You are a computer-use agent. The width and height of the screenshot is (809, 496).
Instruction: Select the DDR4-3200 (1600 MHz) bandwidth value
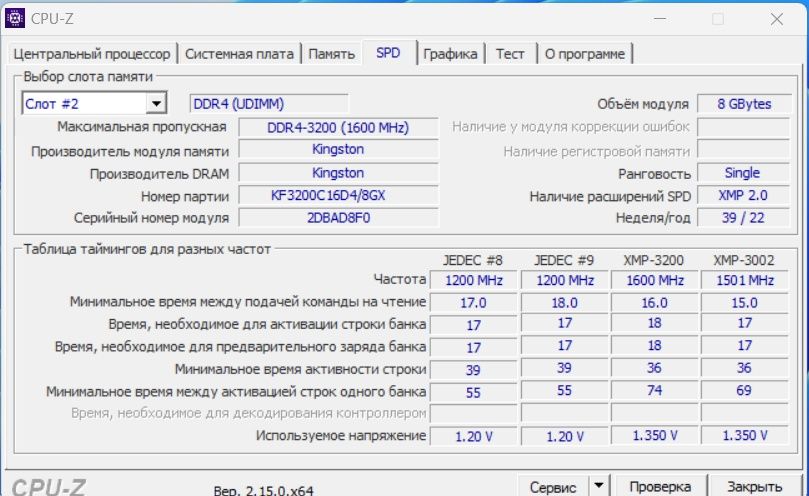pyautogui.click(x=338, y=127)
